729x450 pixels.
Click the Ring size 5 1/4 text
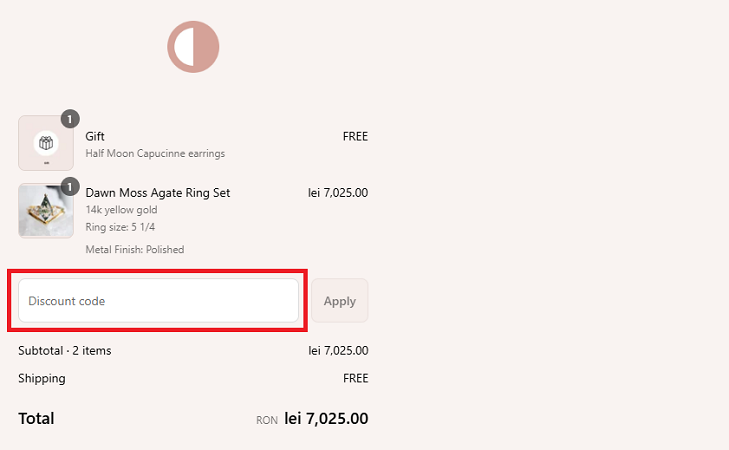coord(118,227)
